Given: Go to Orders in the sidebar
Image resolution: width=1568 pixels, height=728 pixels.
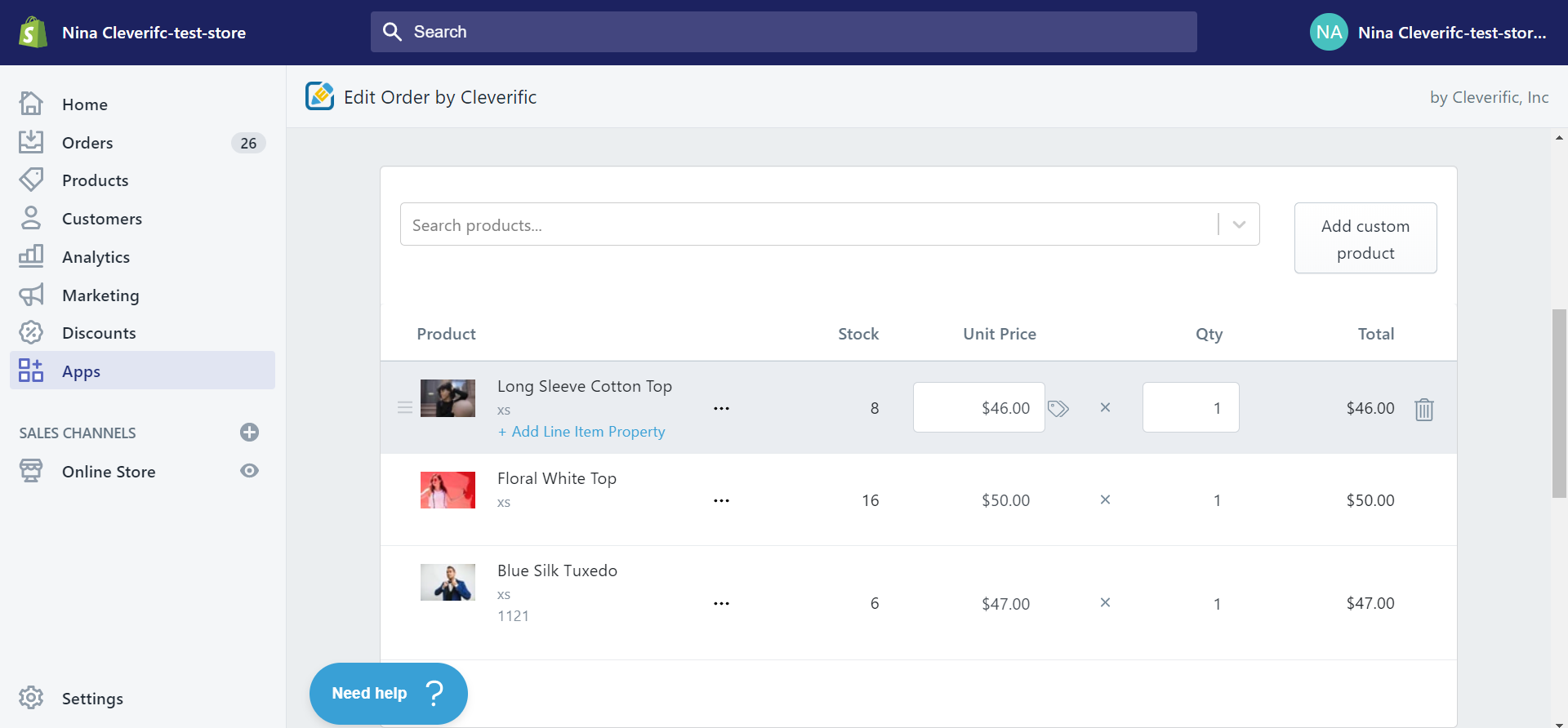Looking at the screenshot, I should pos(87,143).
